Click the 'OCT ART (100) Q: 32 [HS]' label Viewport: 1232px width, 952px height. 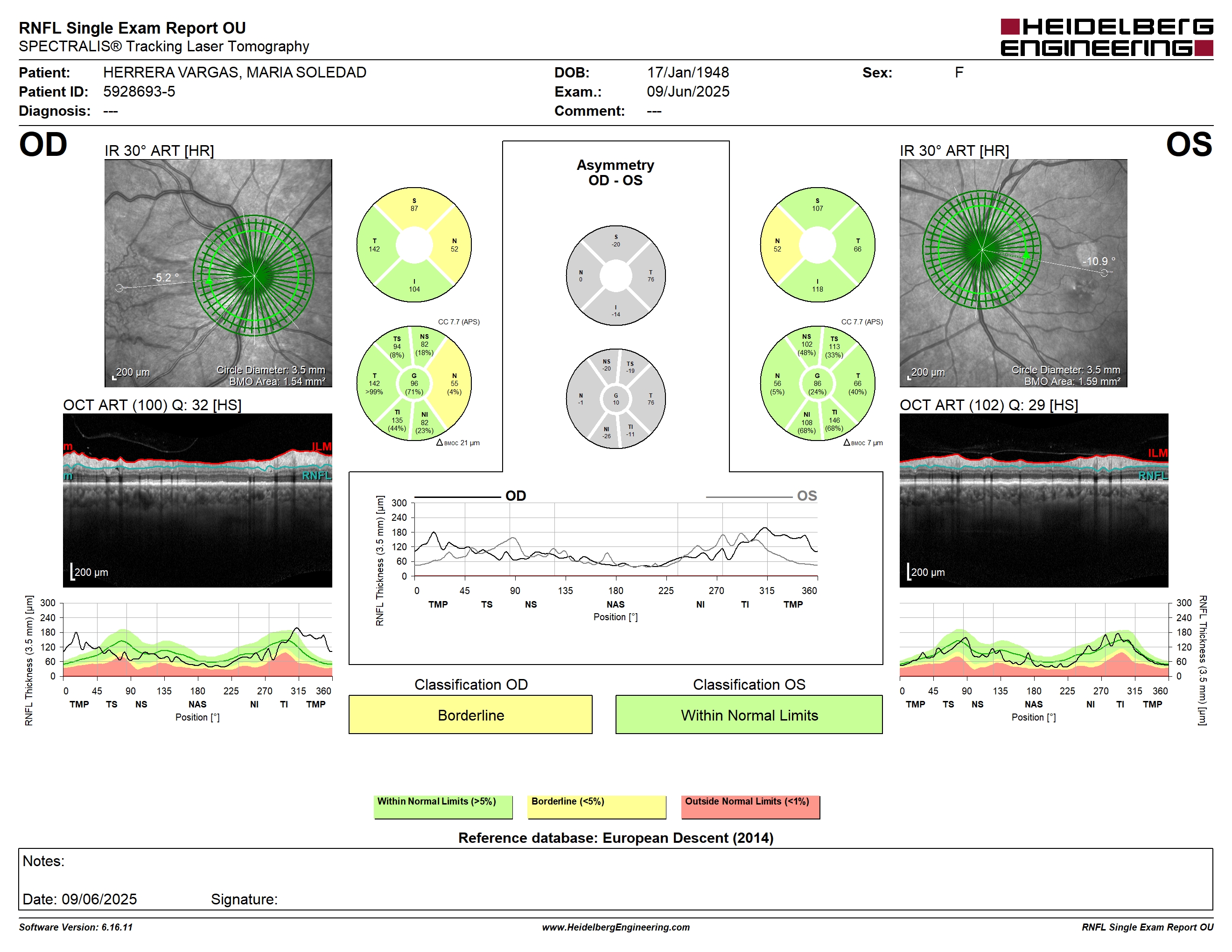[x=152, y=405]
